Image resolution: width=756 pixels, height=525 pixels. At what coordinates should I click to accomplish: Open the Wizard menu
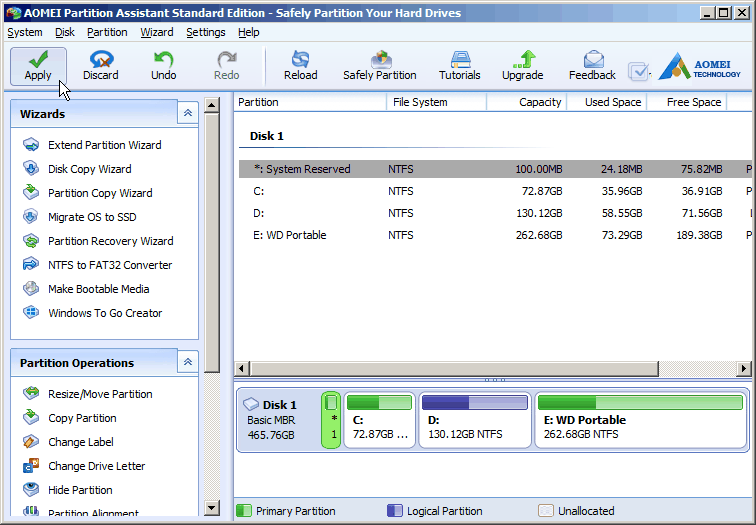(157, 32)
